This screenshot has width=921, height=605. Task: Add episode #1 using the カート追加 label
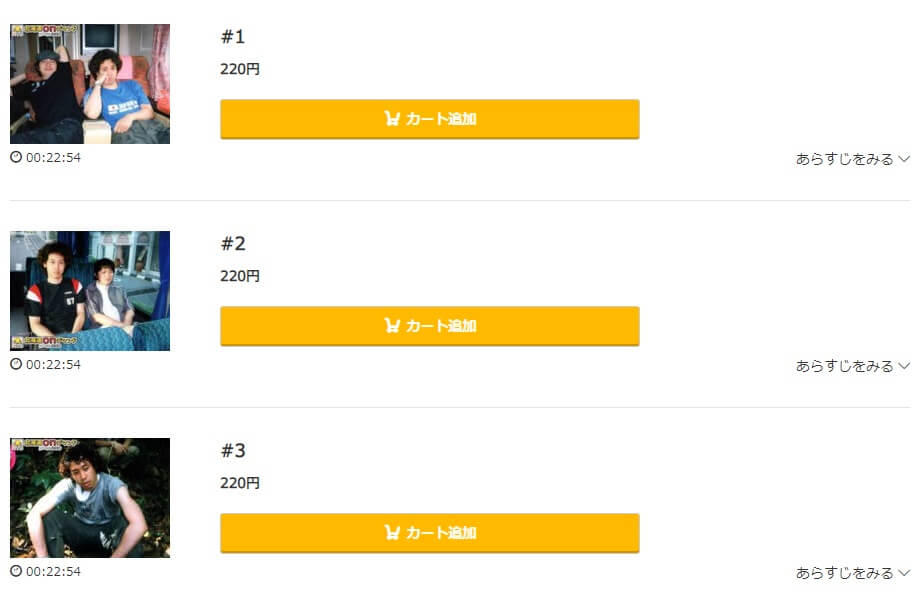point(441,119)
